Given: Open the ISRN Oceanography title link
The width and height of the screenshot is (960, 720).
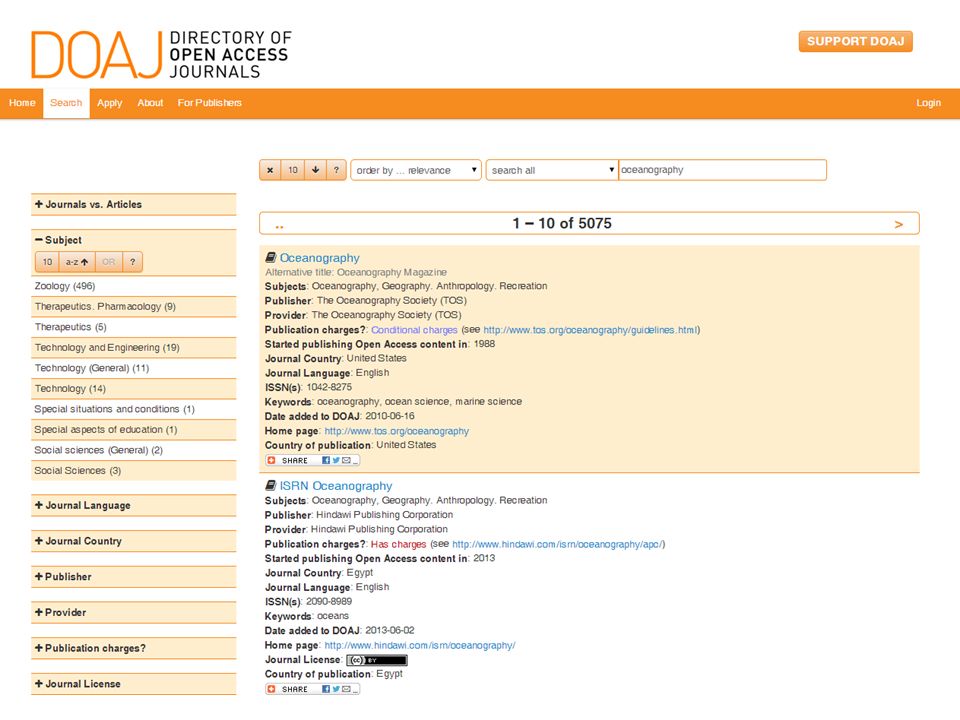Looking at the screenshot, I should point(336,486).
